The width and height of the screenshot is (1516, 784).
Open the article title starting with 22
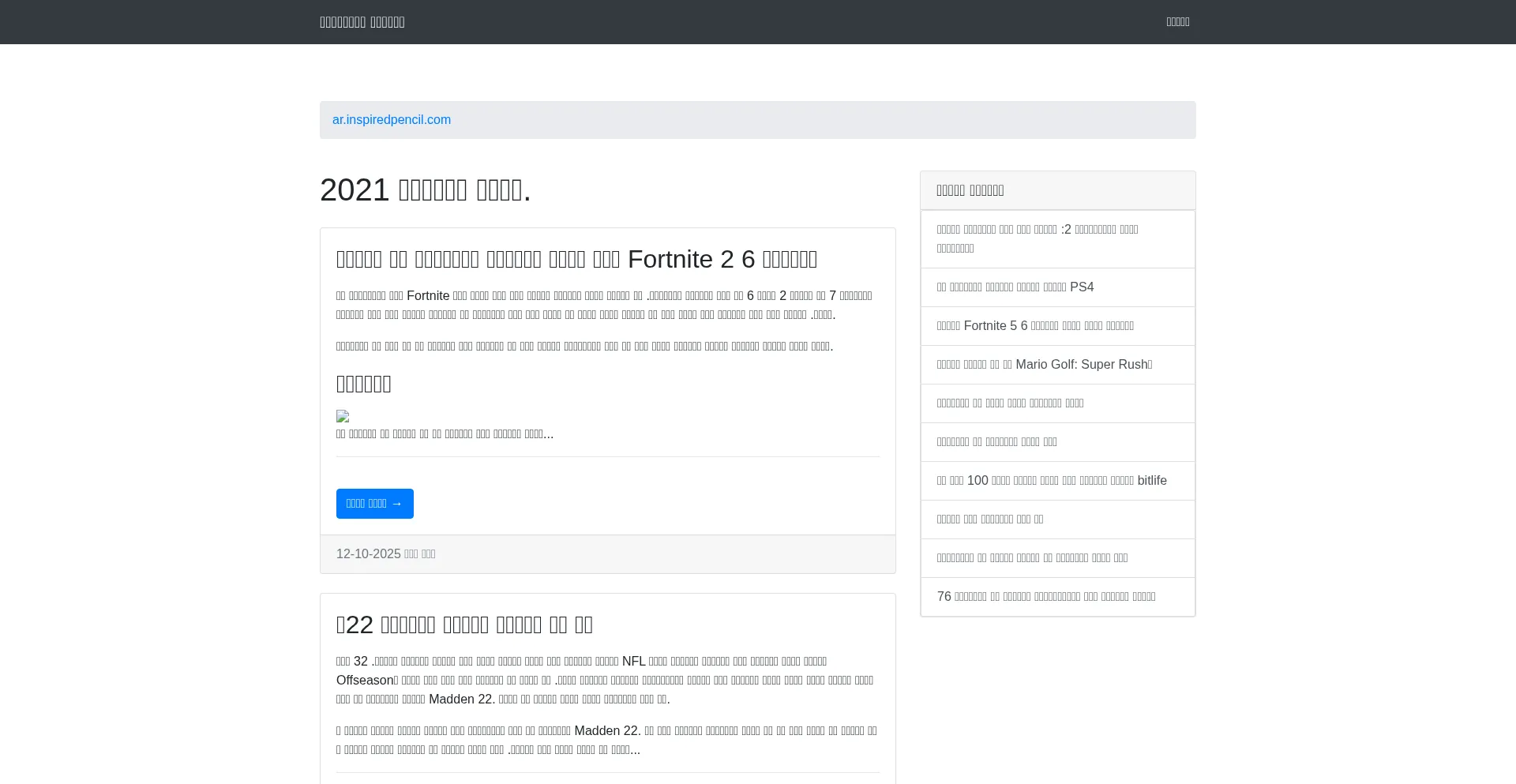tap(464, 625)
